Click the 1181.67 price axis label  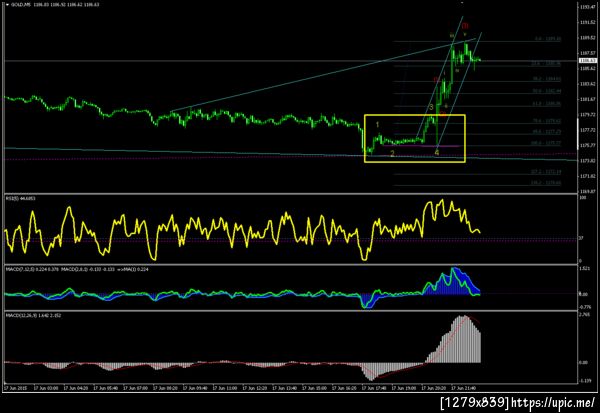(x=587, y=100)
